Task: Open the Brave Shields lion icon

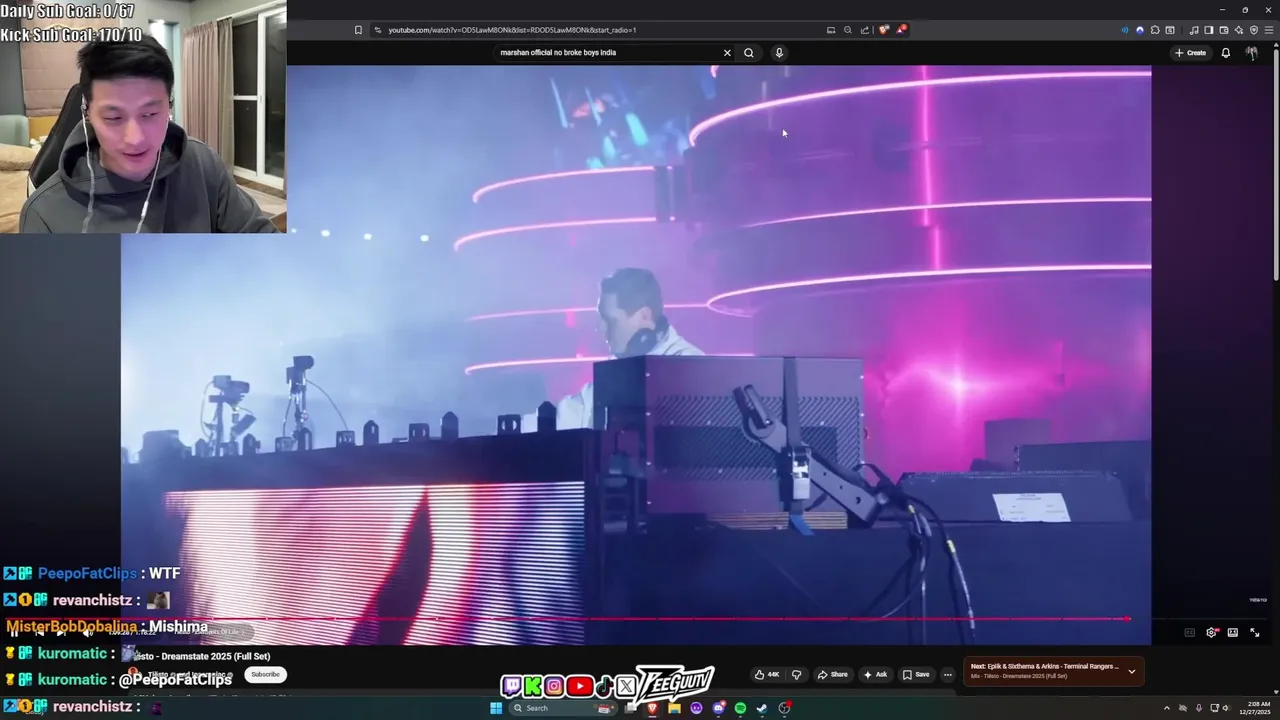Action: [x=883, y=30]
